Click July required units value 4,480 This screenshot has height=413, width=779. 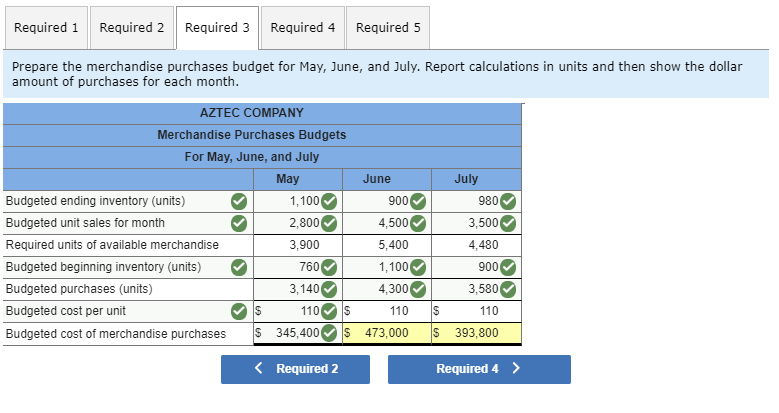483,245
